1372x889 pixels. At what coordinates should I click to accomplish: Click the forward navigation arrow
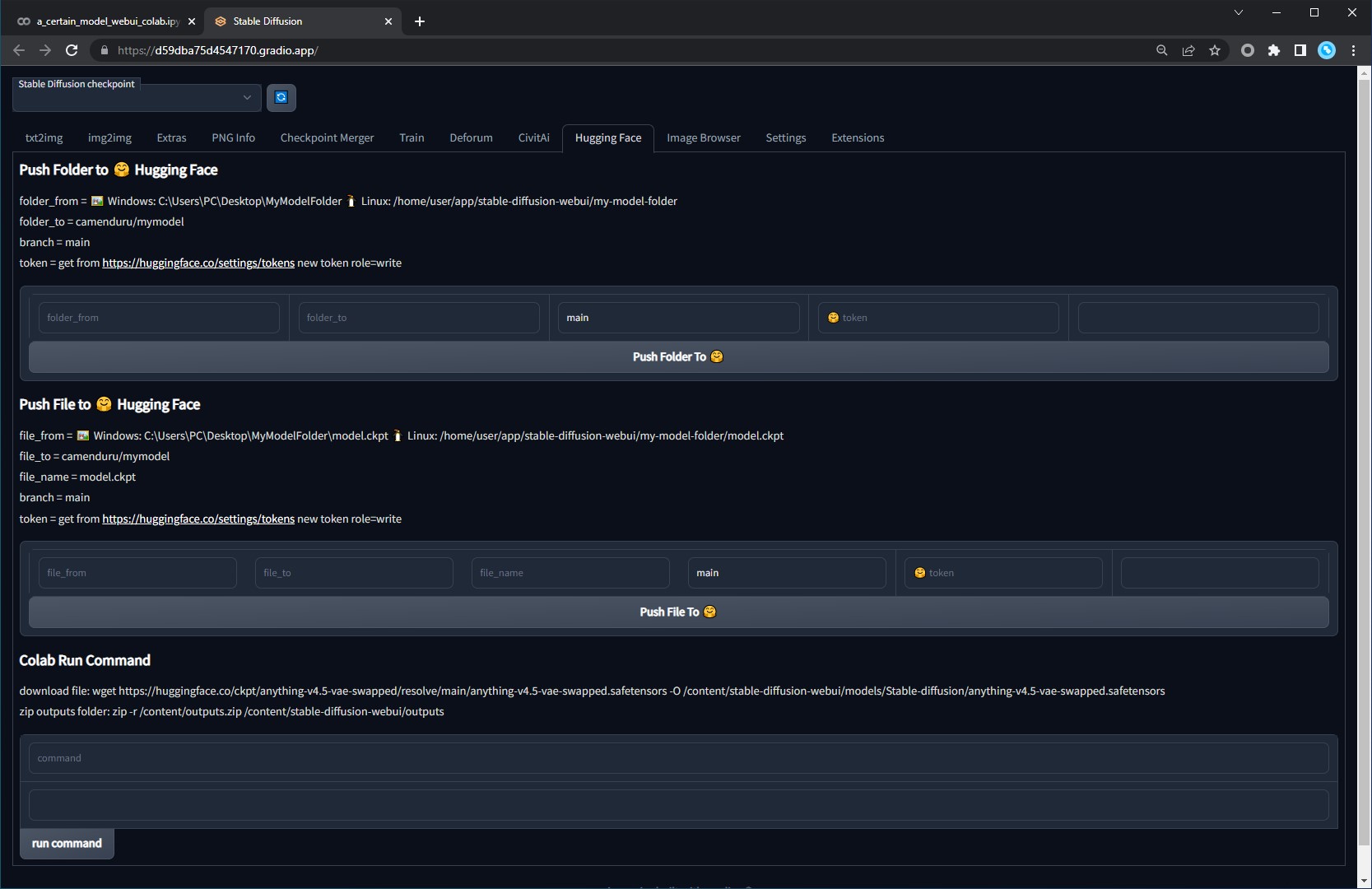point(45,50)
